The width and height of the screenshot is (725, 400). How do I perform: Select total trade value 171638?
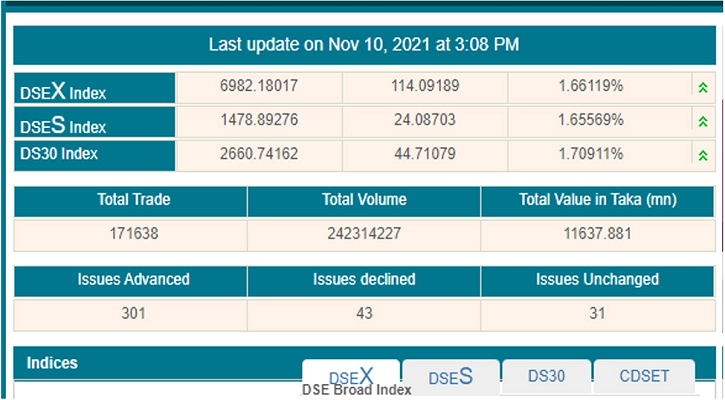(x=134, y=234)
